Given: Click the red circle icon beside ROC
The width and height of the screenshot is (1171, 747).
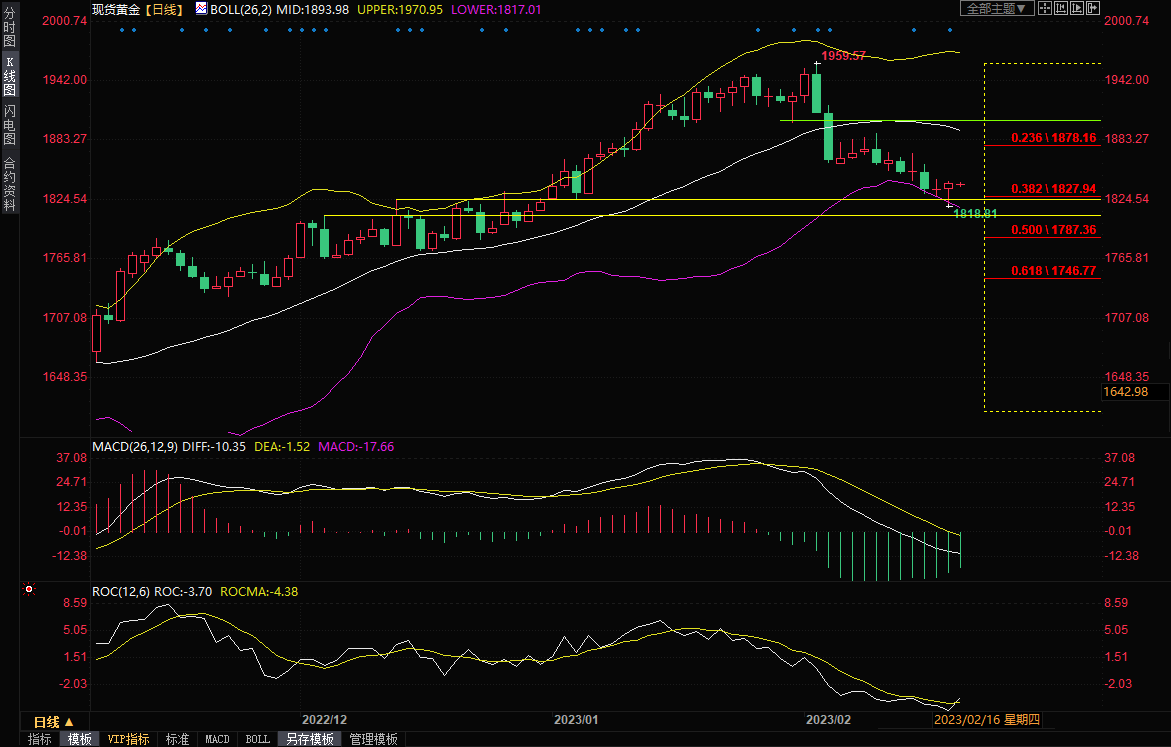Looking at the screenshot, I should (x=28, y=590).
